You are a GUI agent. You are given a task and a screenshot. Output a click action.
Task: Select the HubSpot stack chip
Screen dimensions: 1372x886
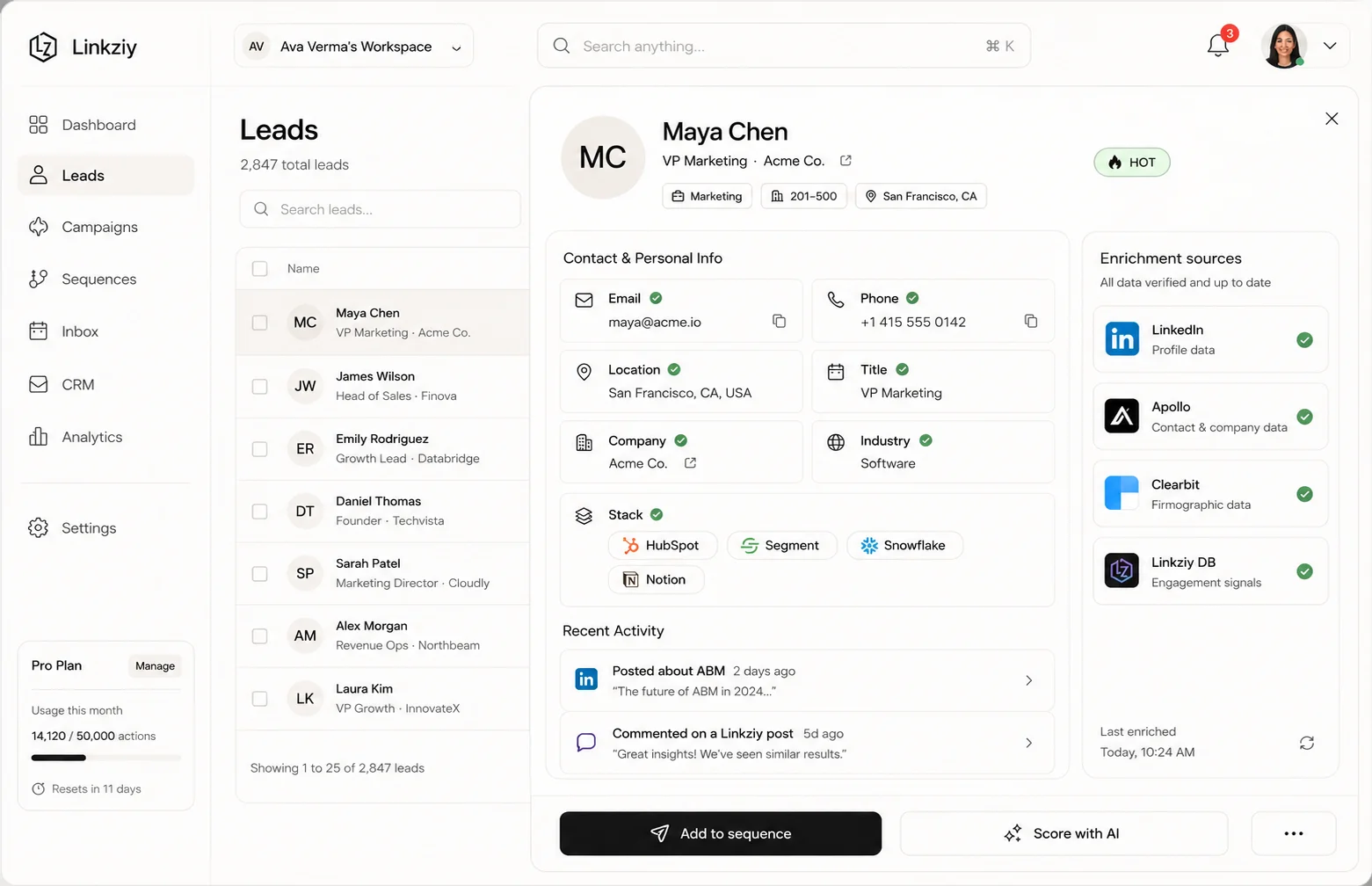pyautogui.click(x=663, y=546)
